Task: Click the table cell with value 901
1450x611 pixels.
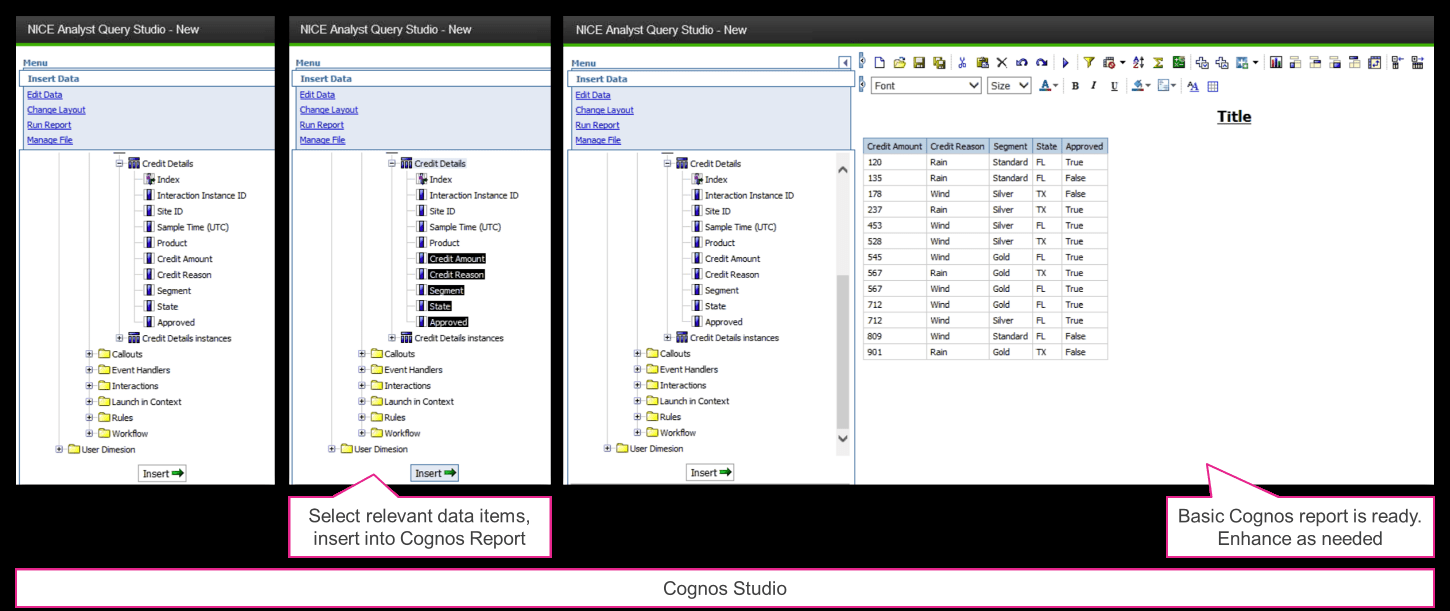Action: click(895, 352)
